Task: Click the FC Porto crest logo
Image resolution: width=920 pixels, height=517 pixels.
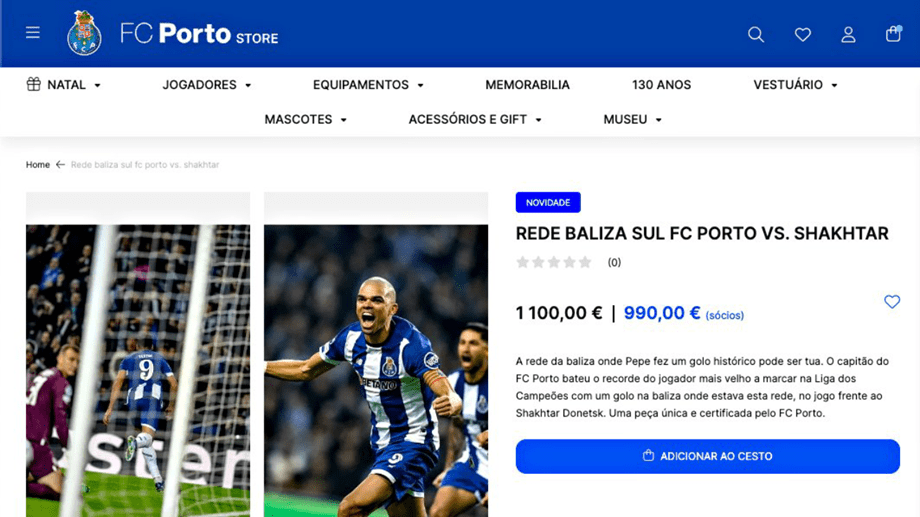Action: pos(84,33)
